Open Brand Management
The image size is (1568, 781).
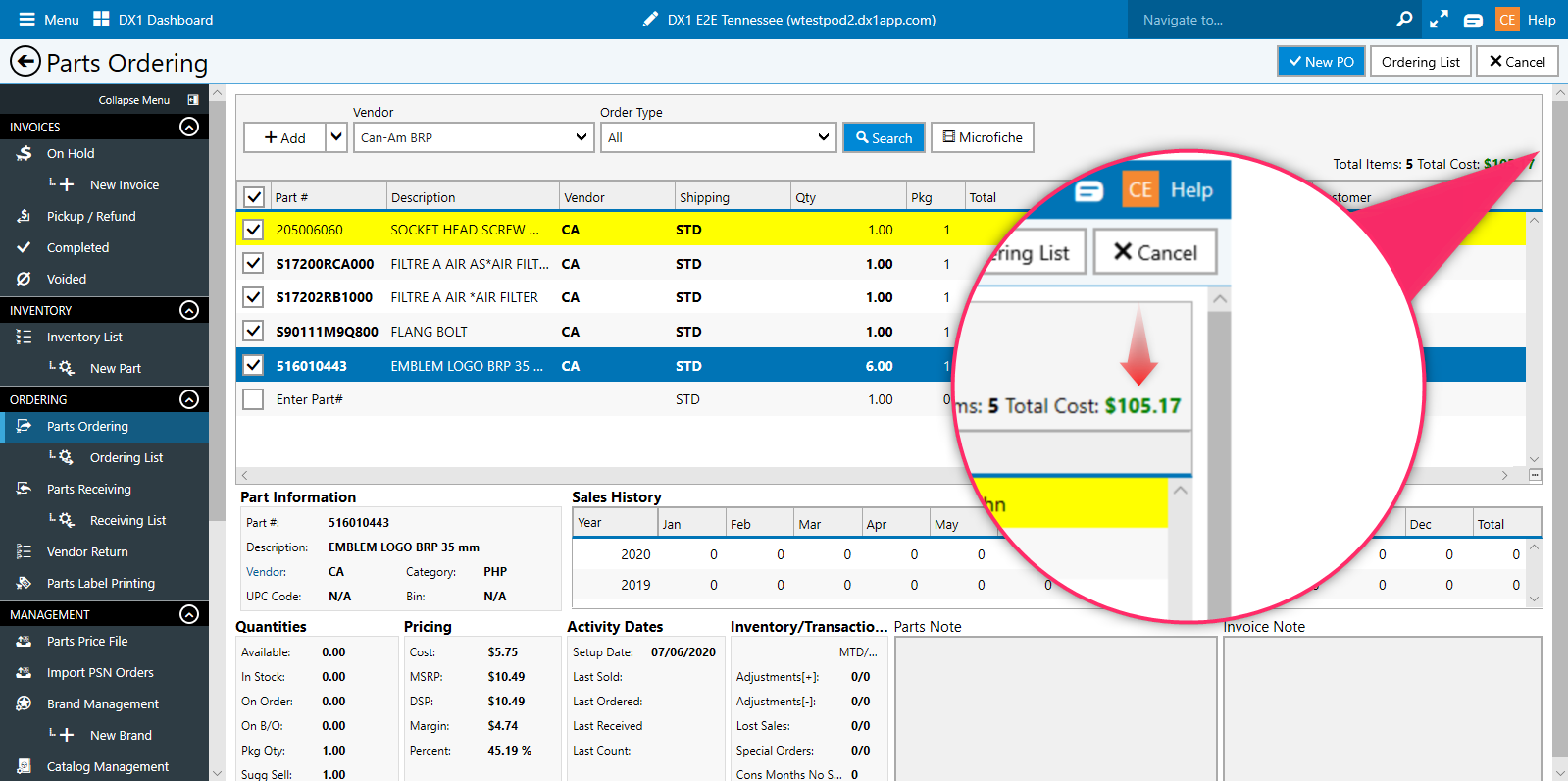(103, 703)
